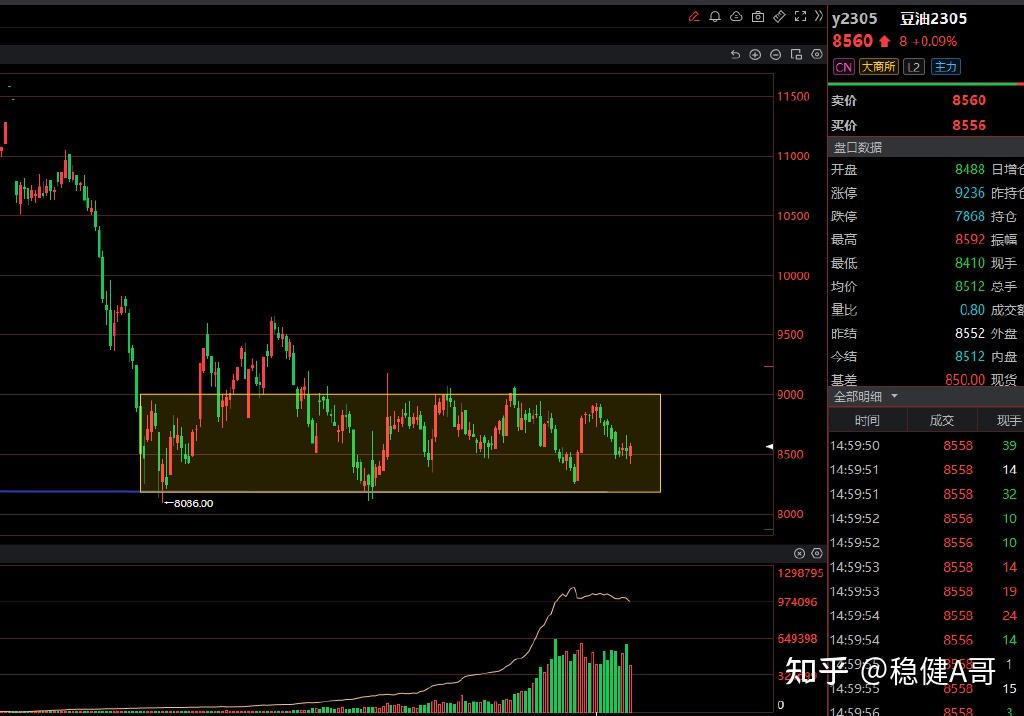This screenshot has width=1024, height=716.
Task: Open price alert bell icon
Action: (715, 16)
